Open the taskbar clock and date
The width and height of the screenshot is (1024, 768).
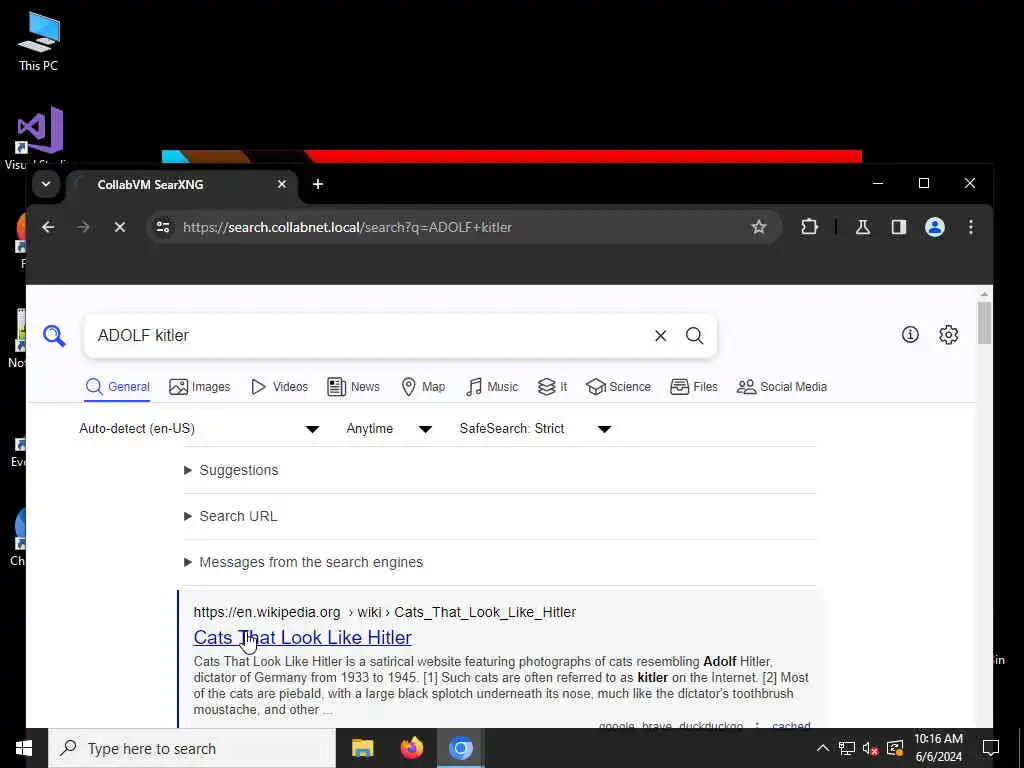(938, 748)
